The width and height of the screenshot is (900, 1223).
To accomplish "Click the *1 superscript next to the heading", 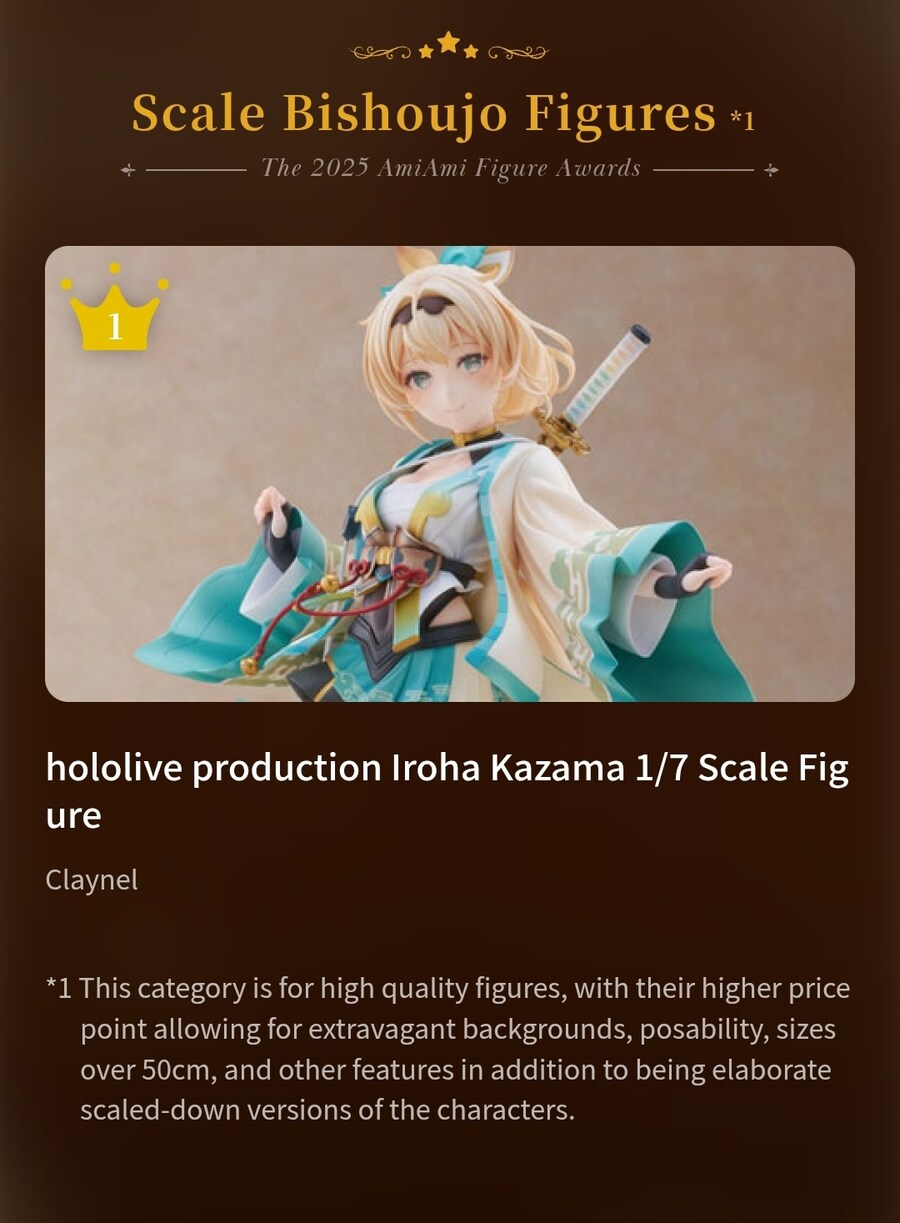I will point(742,119).
